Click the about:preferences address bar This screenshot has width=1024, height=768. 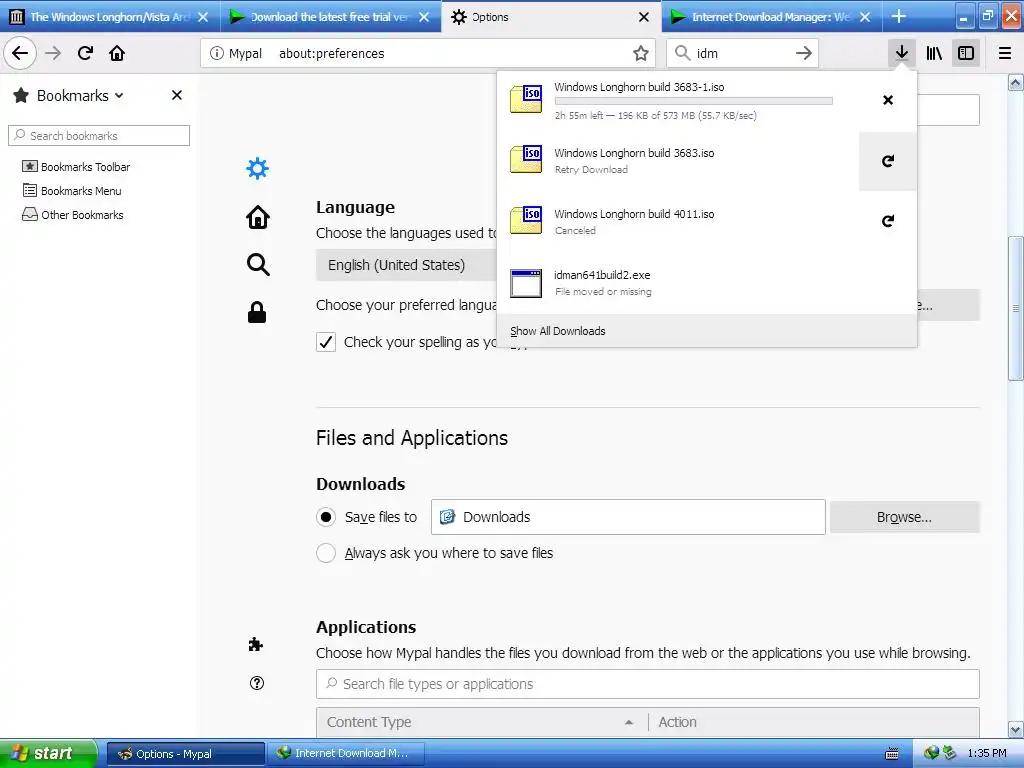428,54
